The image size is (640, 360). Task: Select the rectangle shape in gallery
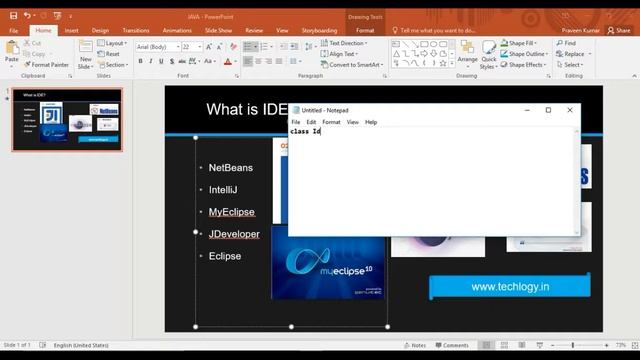424,44
